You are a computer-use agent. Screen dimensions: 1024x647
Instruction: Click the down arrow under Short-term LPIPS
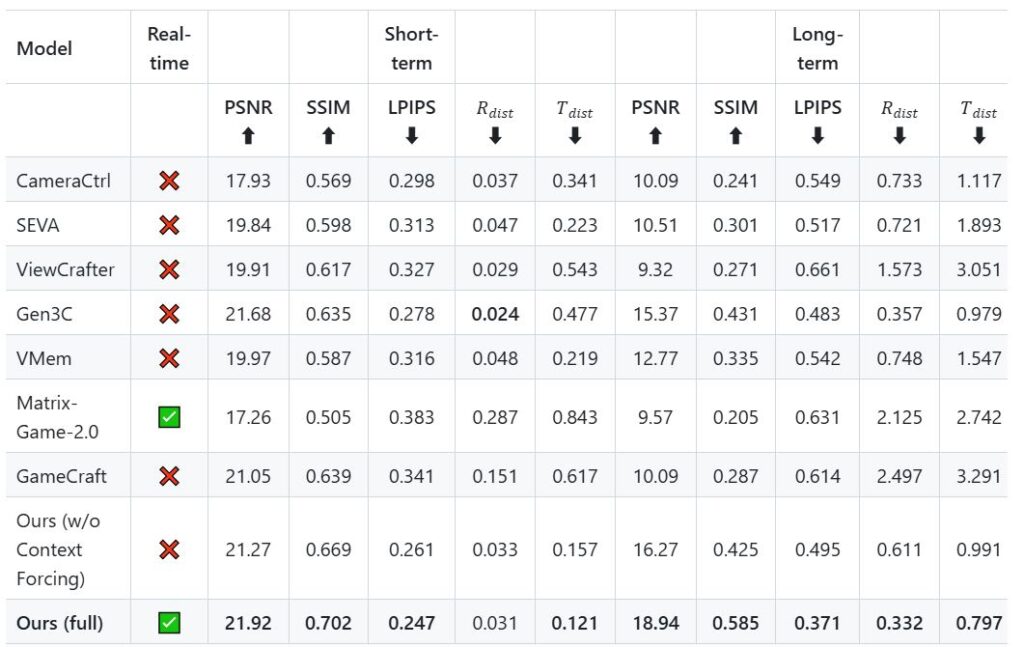point(411,136)
